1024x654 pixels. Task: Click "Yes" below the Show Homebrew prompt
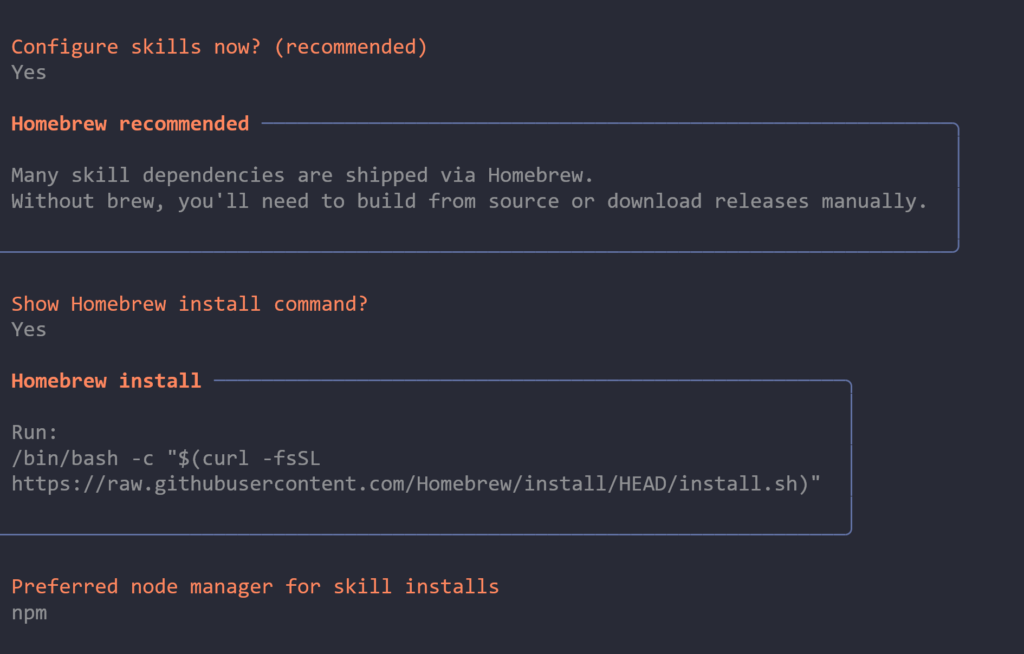pyautogui.click(x=29, y=329)
